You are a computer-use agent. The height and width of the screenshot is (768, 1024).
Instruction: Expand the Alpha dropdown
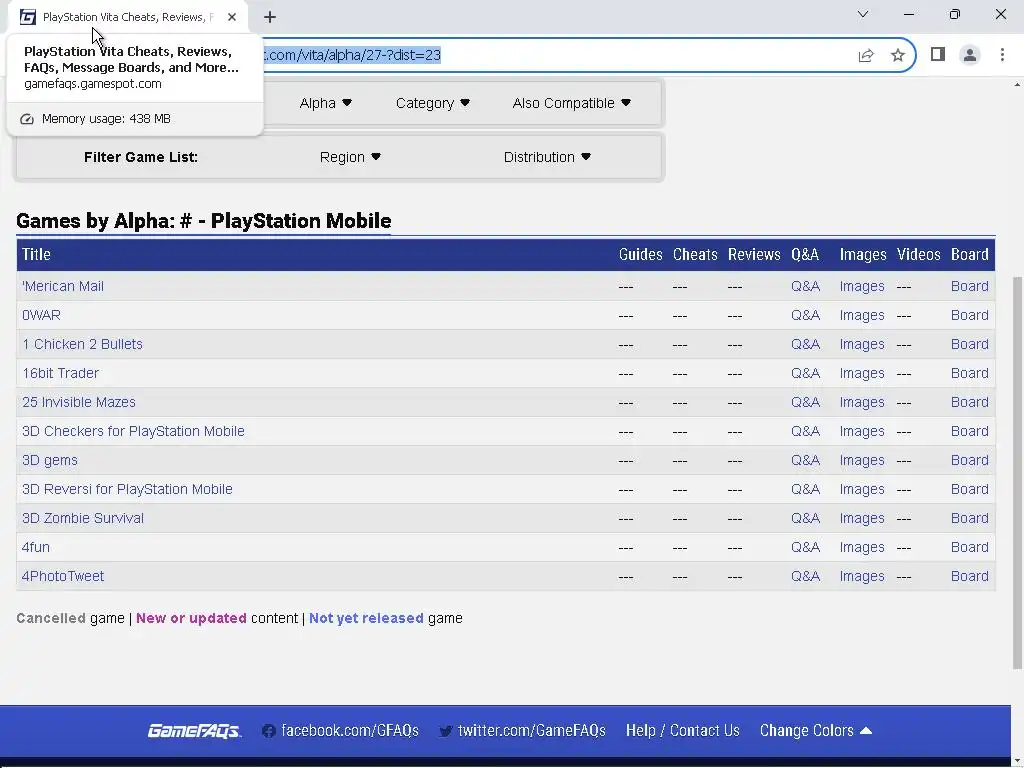[325, 103]
